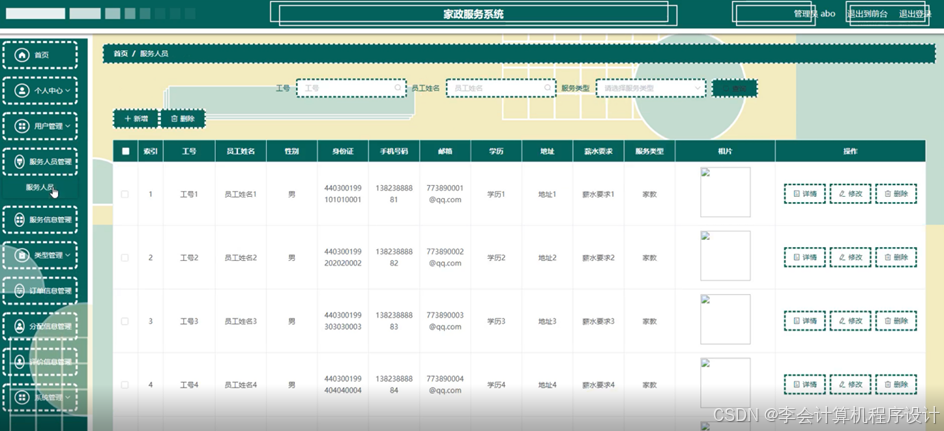Screen dimensions: 944x431
Task: Open the 服务类型 dropdown selector
Action: (651, 88)
